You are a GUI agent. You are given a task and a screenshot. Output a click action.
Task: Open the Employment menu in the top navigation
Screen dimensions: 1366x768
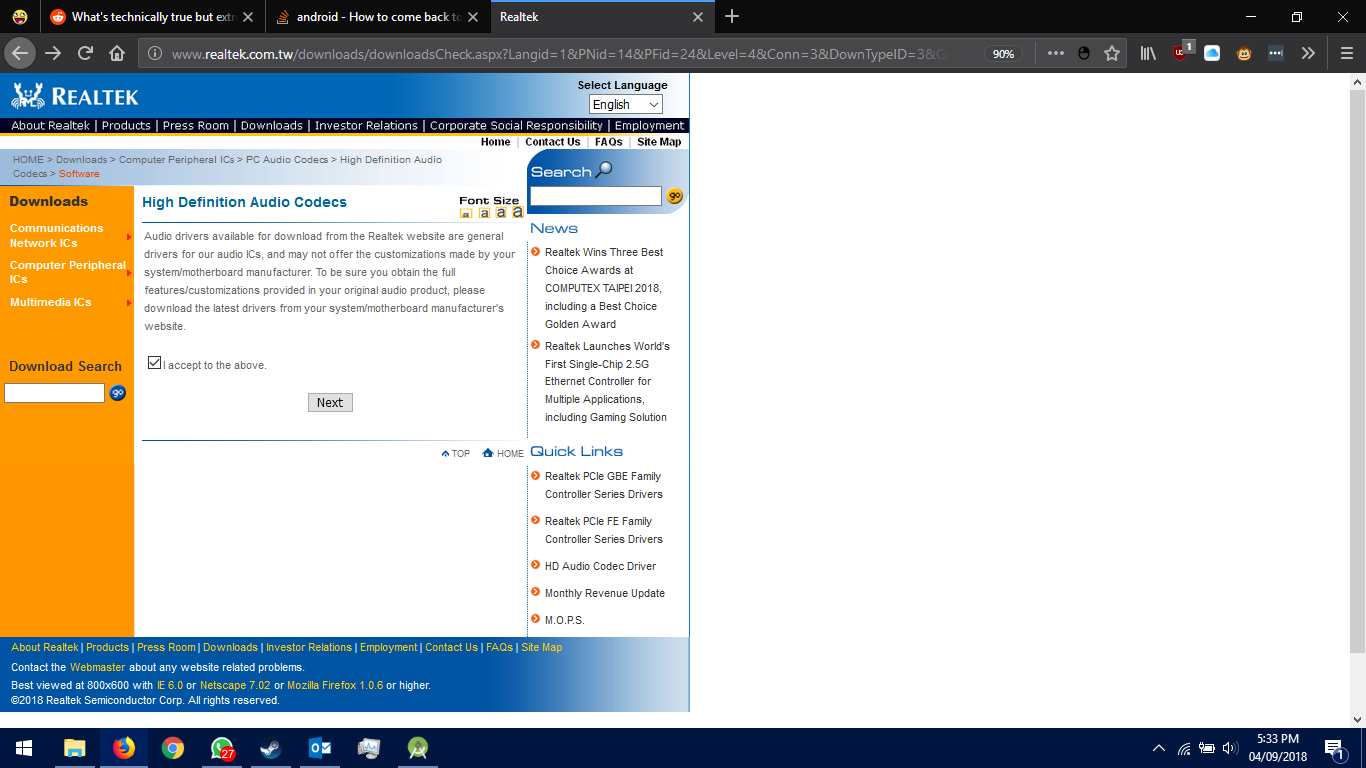650,125
